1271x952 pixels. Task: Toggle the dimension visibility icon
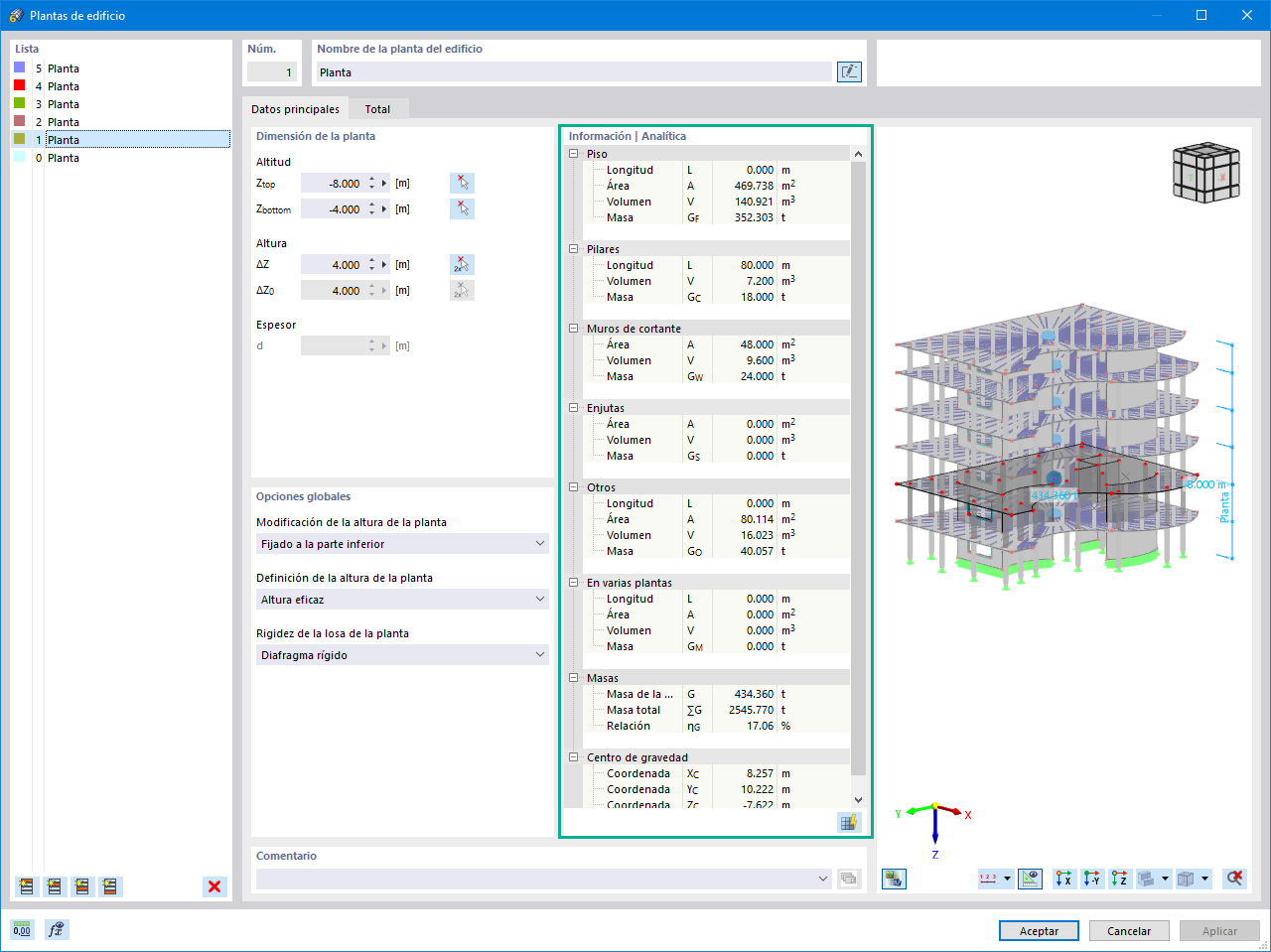pos(1030,879)
